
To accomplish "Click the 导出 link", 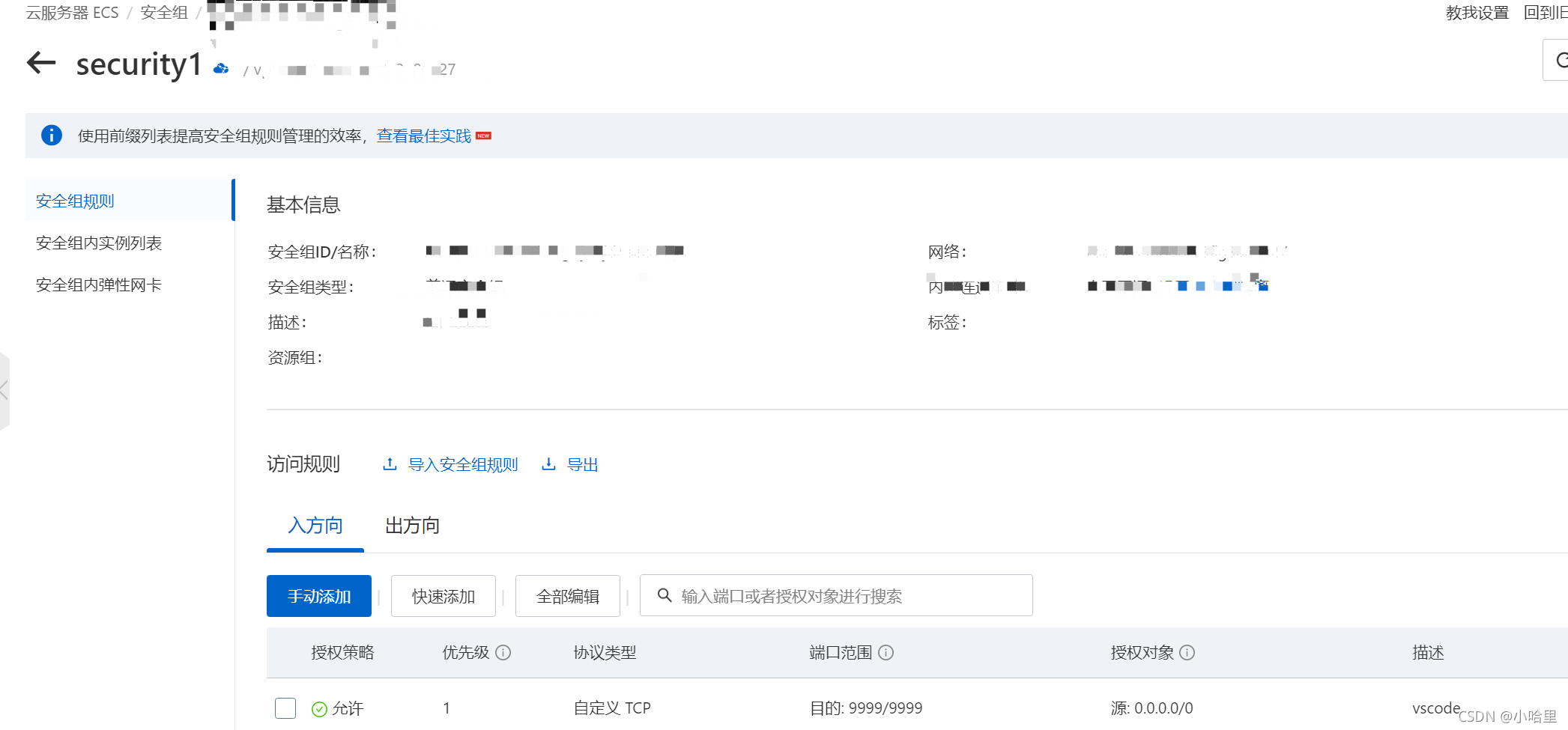I will click(x=582, y=464).
